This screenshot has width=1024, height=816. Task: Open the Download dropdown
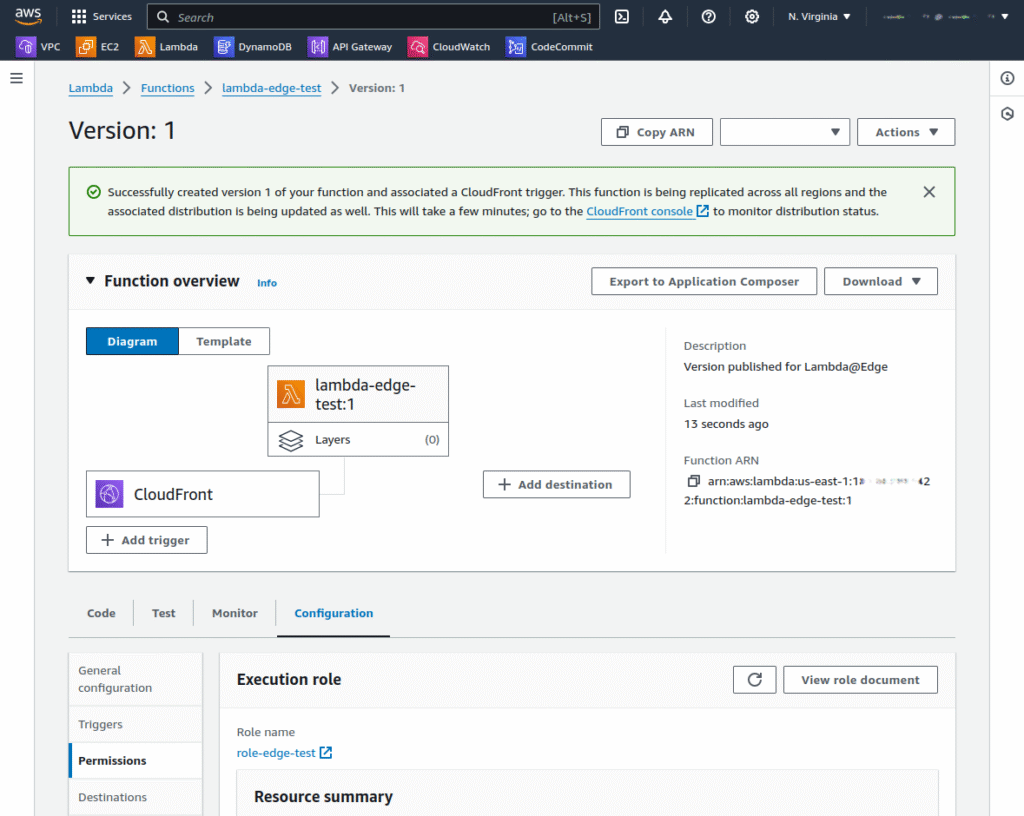[880, 281]
